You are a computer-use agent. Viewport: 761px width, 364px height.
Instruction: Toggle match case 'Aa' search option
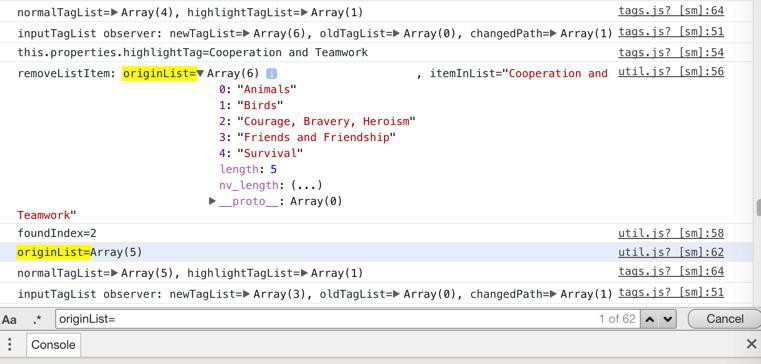coord(9,319)
